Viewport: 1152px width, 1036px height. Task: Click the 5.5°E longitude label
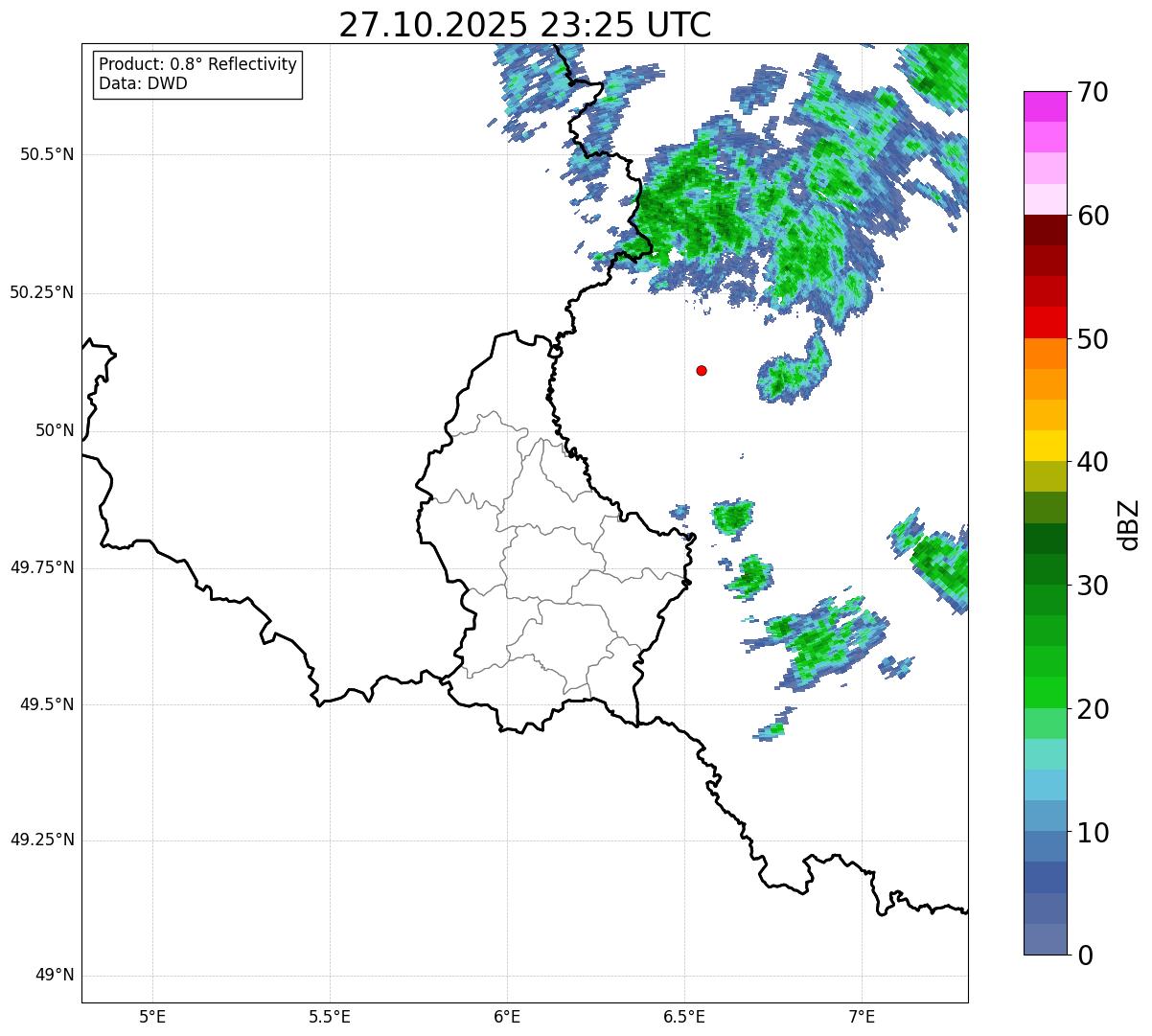(330, 1016)
